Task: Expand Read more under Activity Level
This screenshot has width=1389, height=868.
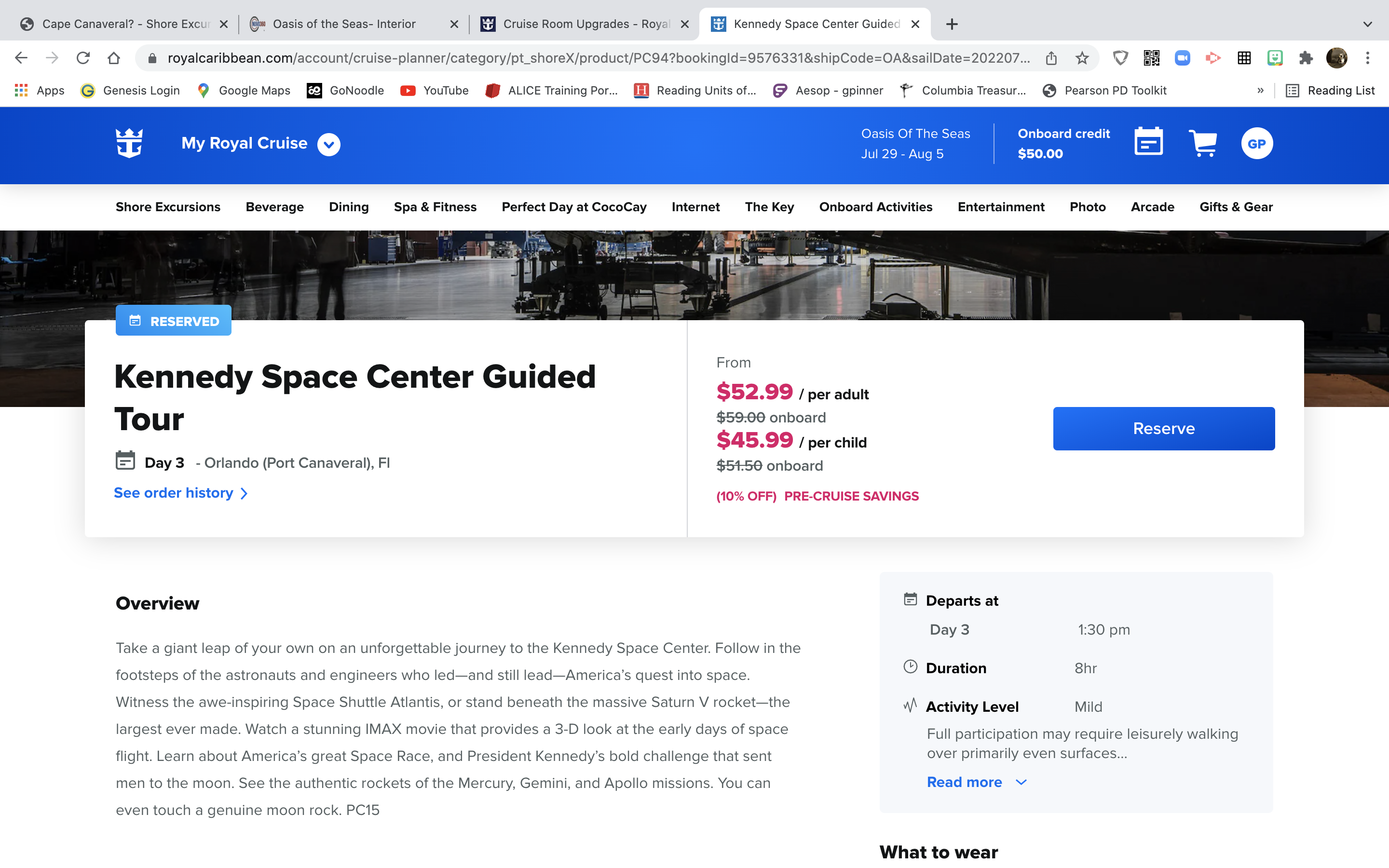Action: [x=977, y=783]
